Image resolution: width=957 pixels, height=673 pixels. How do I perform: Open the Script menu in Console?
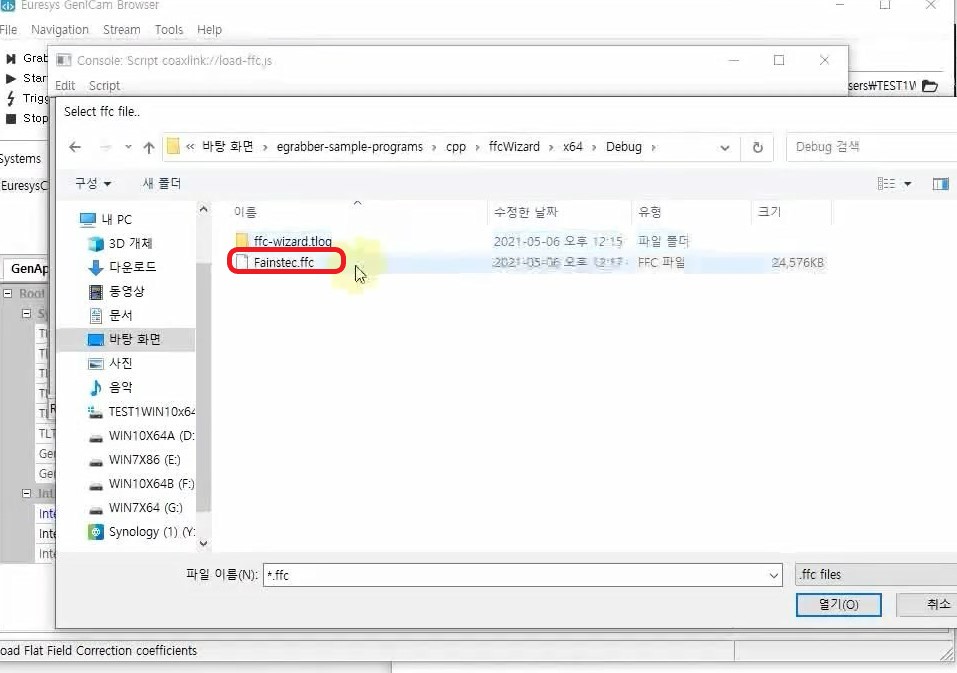104,86
